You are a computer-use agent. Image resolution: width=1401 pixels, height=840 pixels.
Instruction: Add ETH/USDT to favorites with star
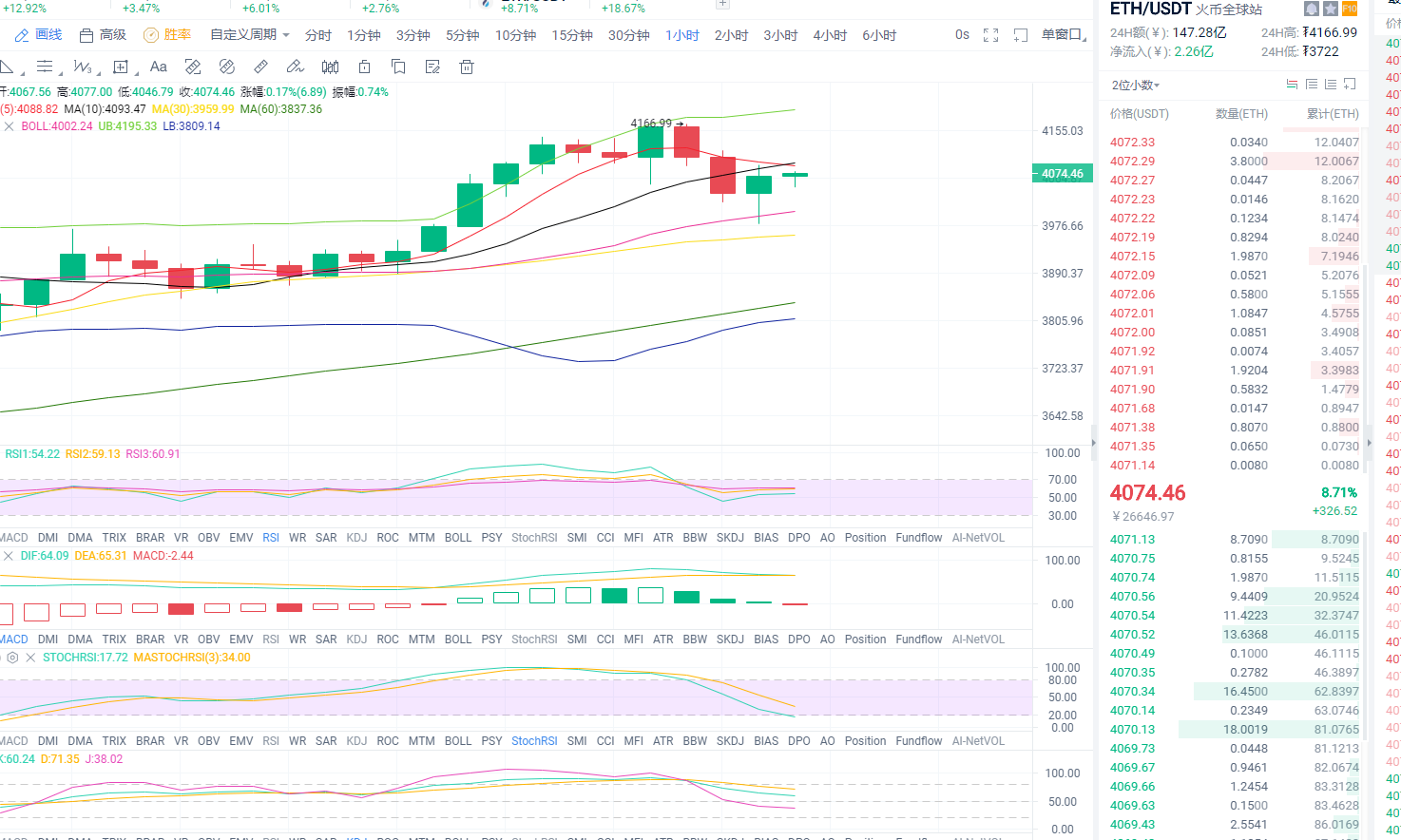point(1331,9)
